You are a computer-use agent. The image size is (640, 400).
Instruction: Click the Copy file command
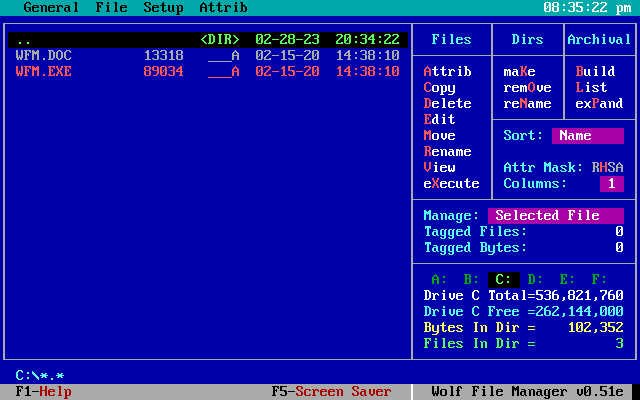pyautogui.click(x=440, y=88)
